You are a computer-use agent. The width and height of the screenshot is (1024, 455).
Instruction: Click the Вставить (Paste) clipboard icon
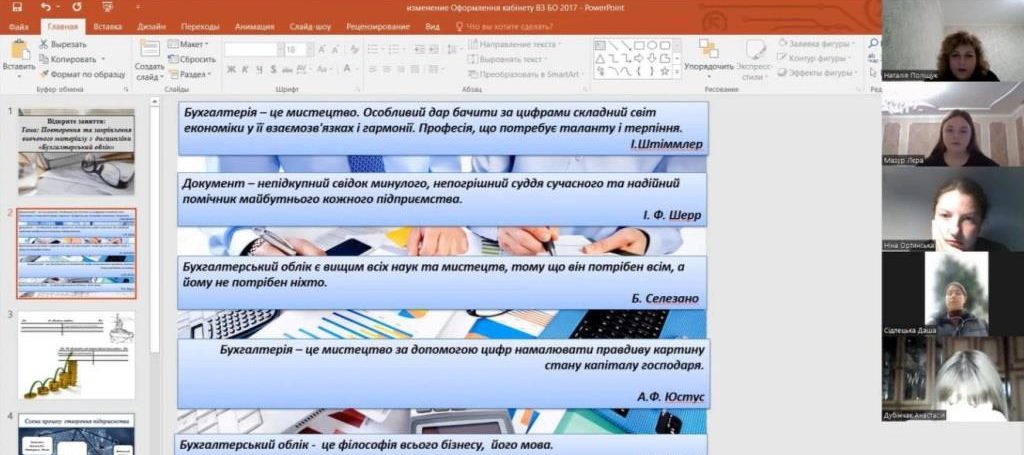20,50
